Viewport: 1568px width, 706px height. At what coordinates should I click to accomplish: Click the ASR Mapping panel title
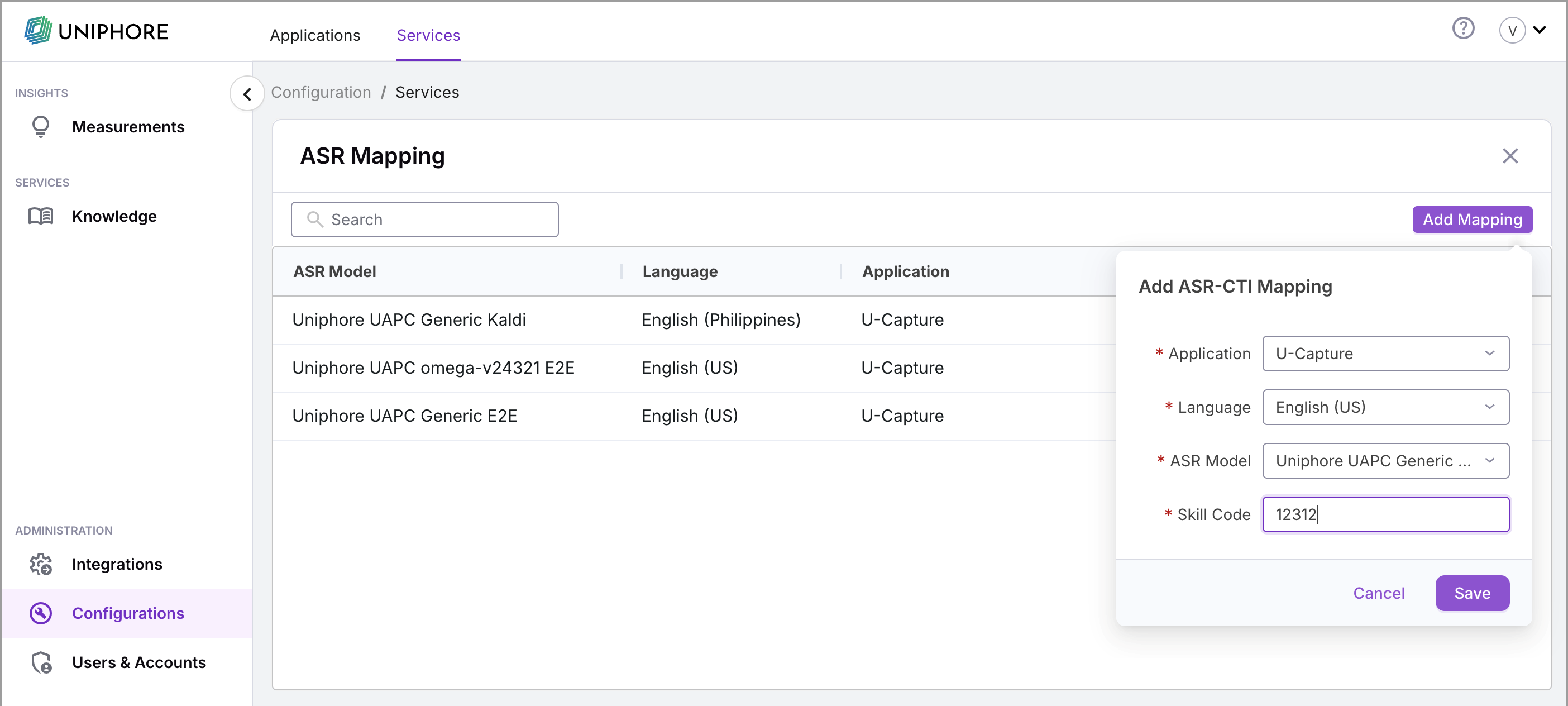pos(372,156)
